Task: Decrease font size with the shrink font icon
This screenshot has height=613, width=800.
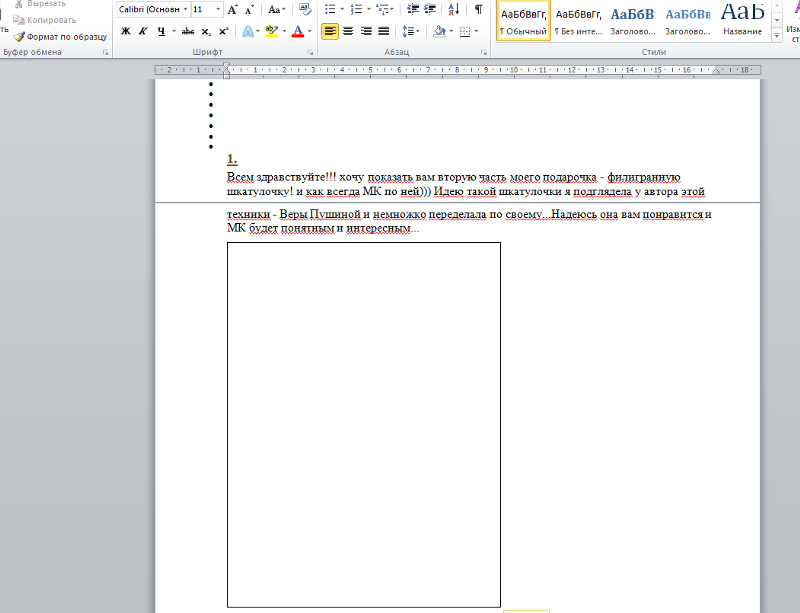Action: click(249, 10)
